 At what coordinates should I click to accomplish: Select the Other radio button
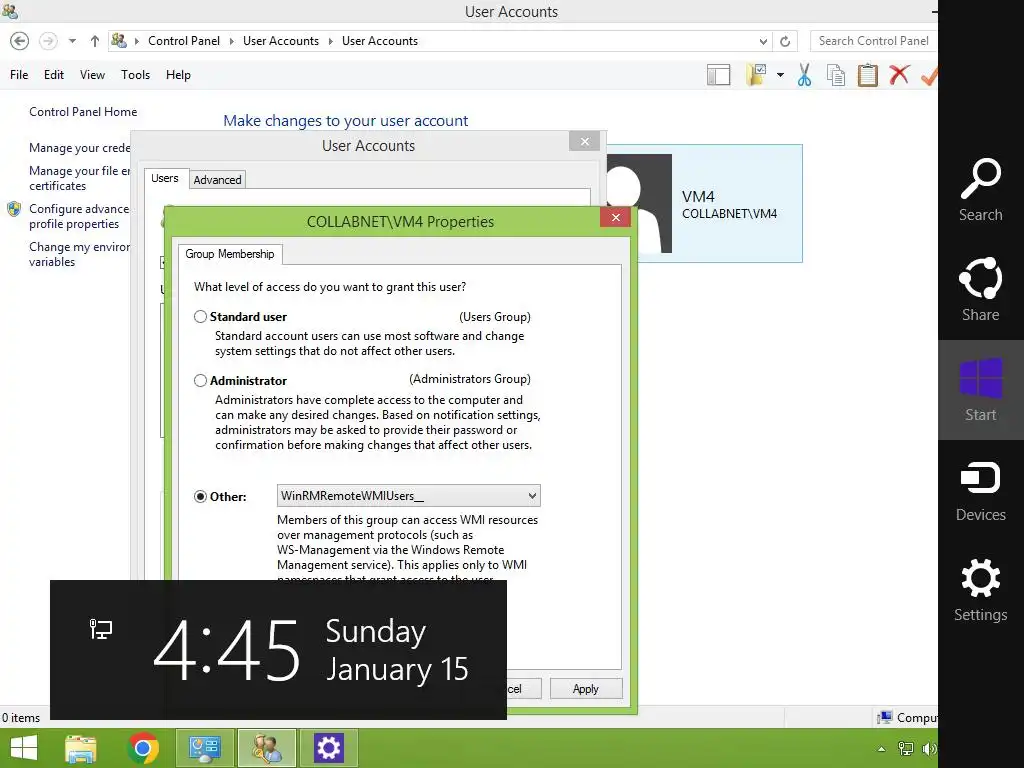click(x=200, y=496)
